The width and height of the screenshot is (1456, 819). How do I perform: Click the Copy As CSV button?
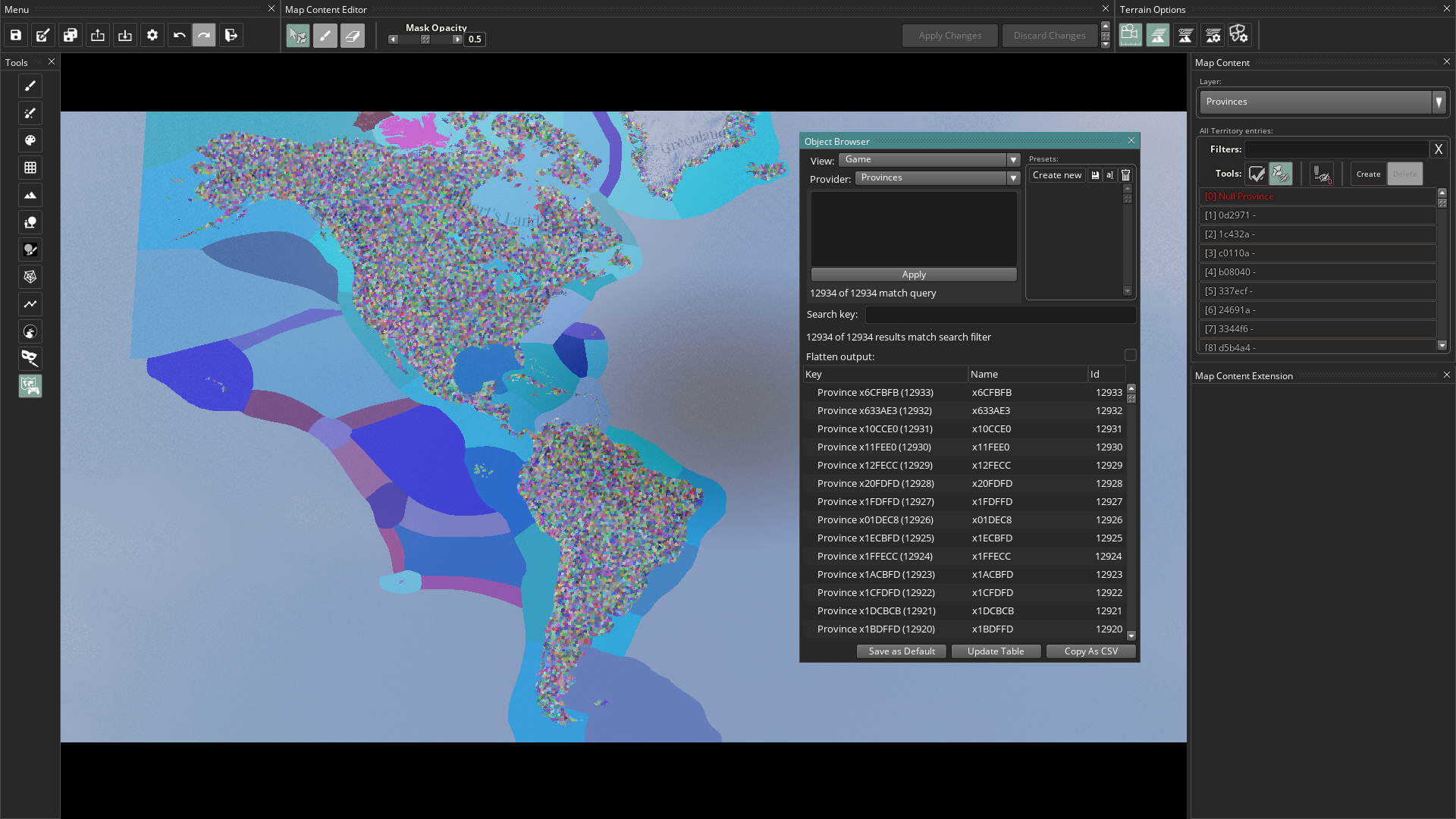pos(1090,651)
